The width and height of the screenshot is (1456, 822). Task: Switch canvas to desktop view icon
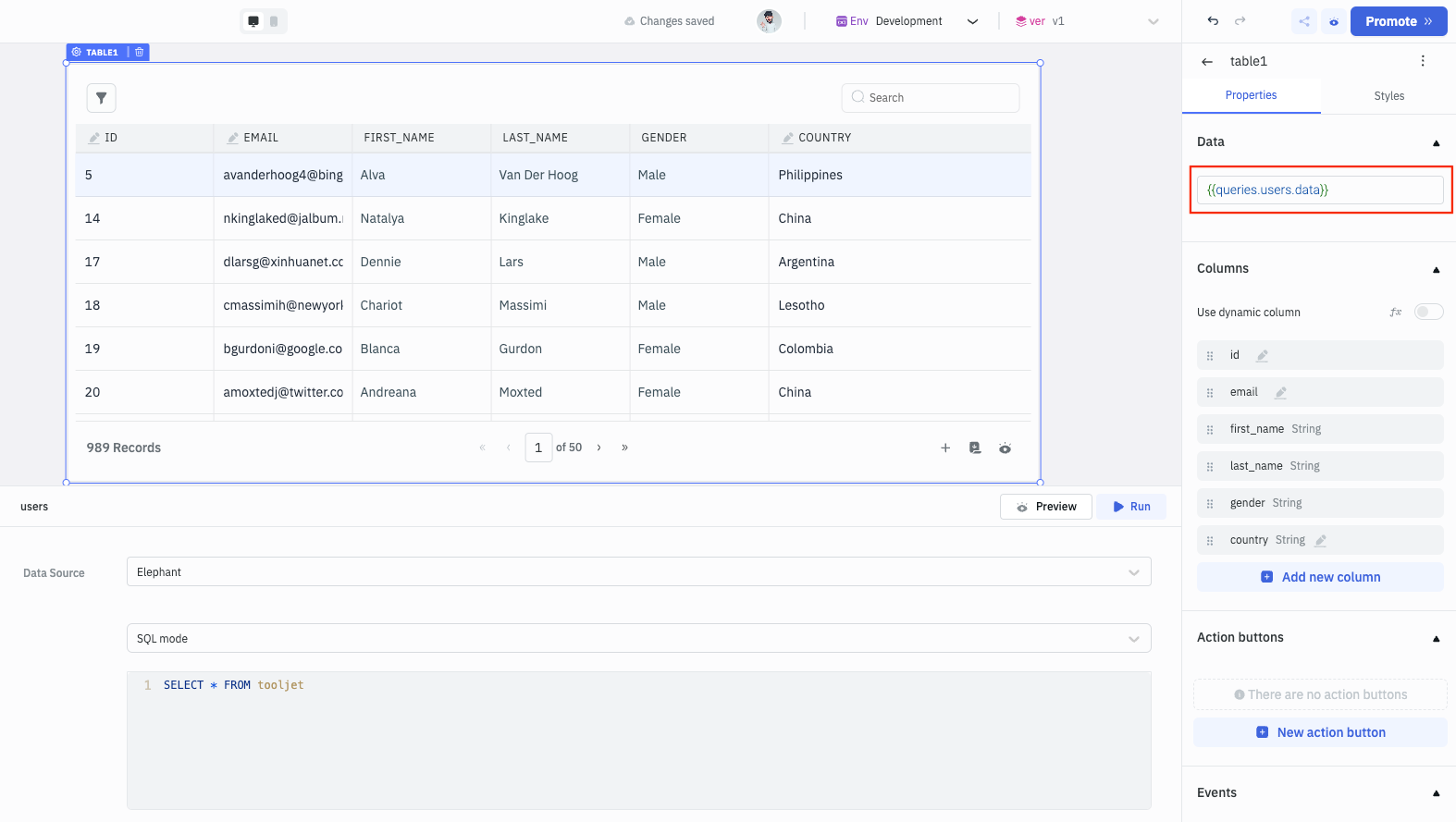pyautogui.click(x=253, y=21)
